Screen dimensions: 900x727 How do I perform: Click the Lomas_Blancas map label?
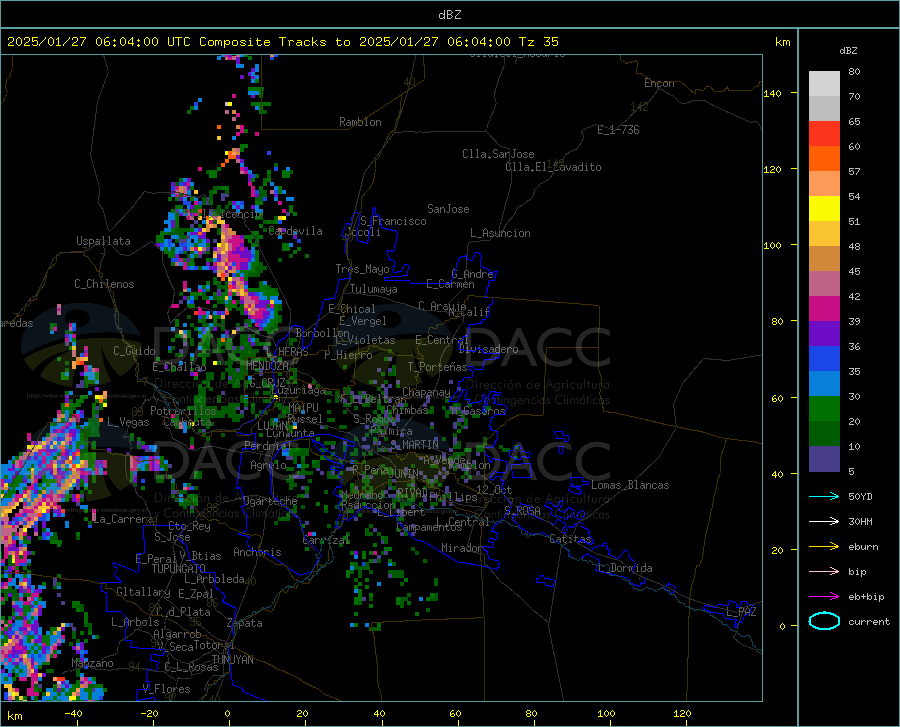630,485
